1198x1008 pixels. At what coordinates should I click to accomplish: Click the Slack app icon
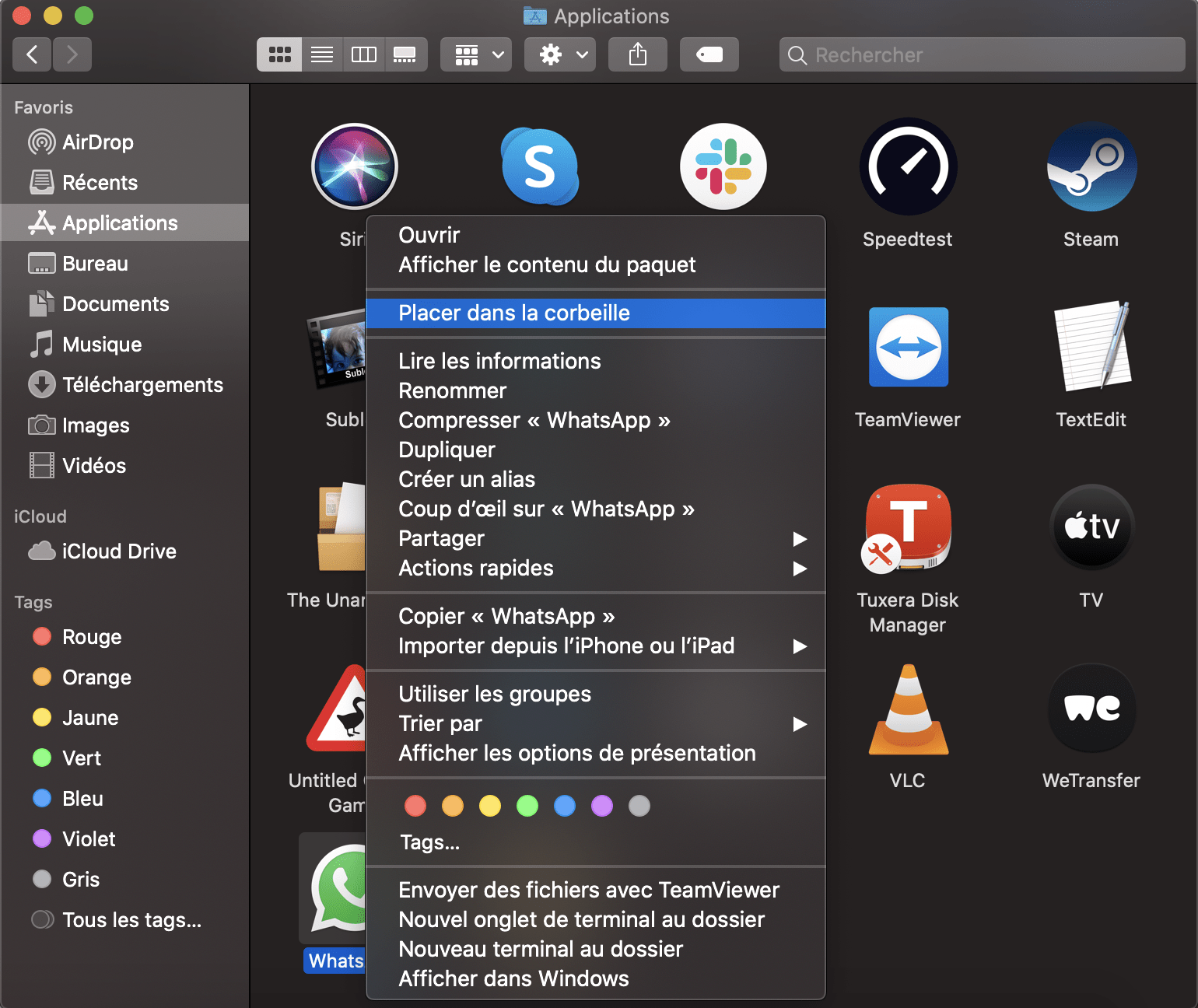723,167
